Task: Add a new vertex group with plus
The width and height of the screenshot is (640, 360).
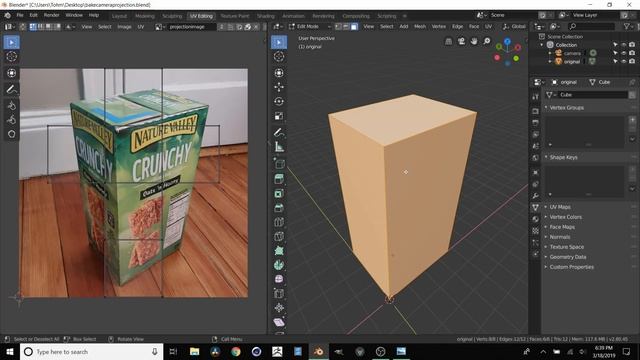Action: click(632, 120)
